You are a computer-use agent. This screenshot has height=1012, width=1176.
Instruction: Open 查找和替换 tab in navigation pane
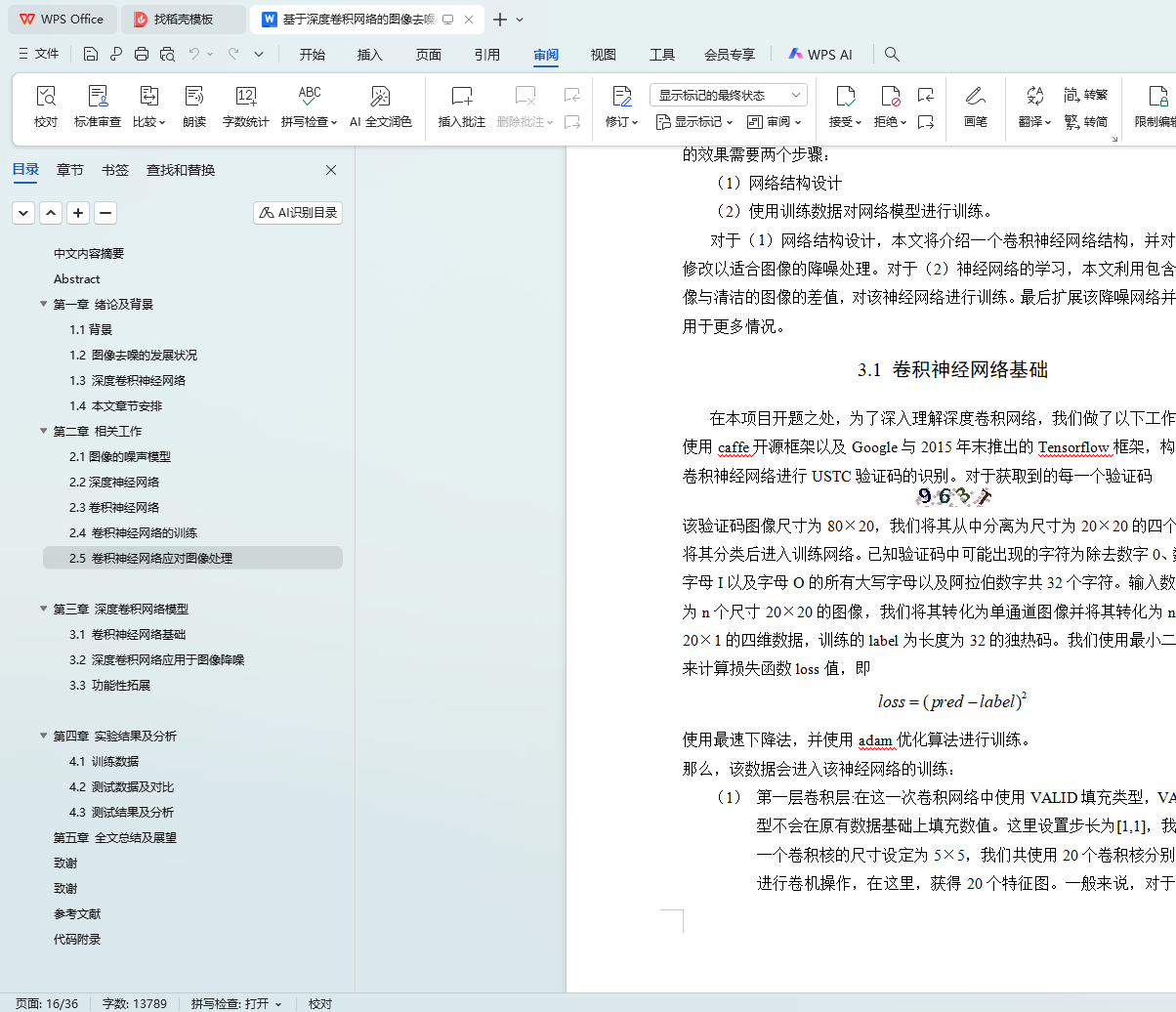click(x=181, y=170)
